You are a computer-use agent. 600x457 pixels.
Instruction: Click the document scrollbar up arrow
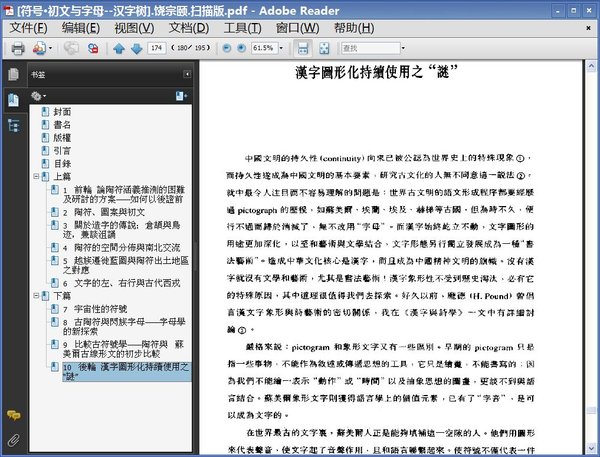click(591, 66)
